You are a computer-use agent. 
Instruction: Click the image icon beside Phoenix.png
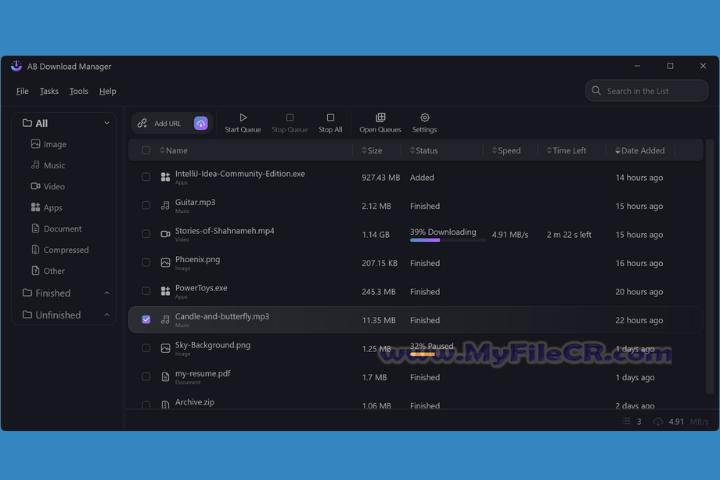[x=165, y=263]
